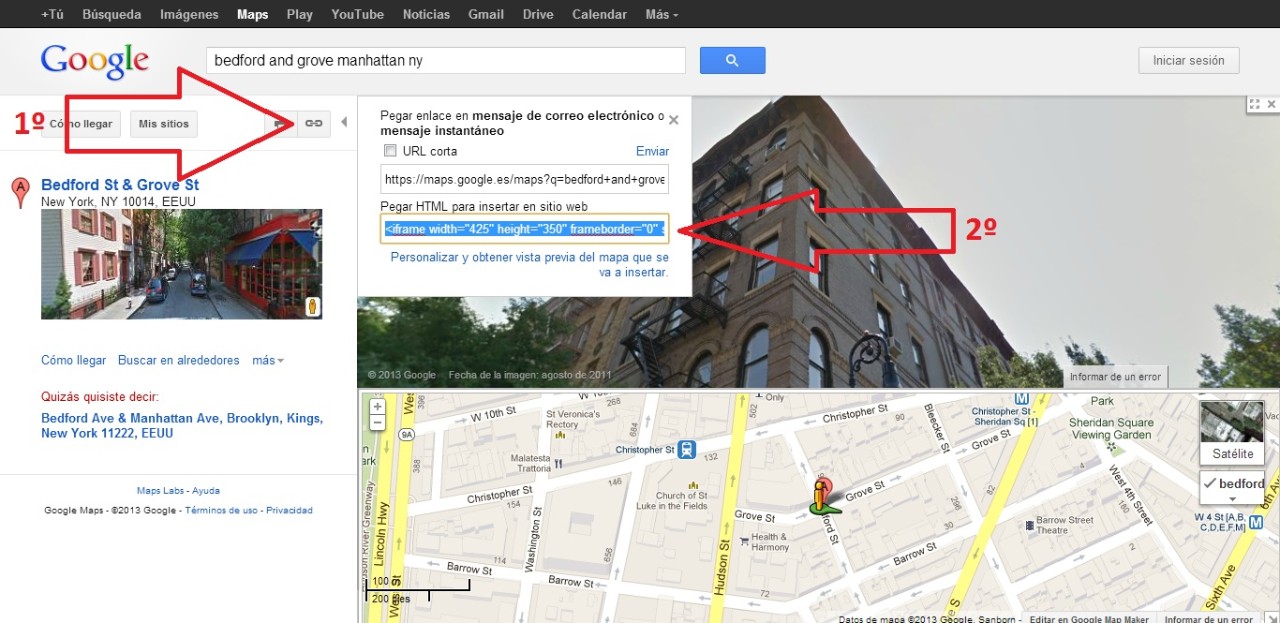
Task: Enable the URL corta checkbox
Action: [391, 151]
